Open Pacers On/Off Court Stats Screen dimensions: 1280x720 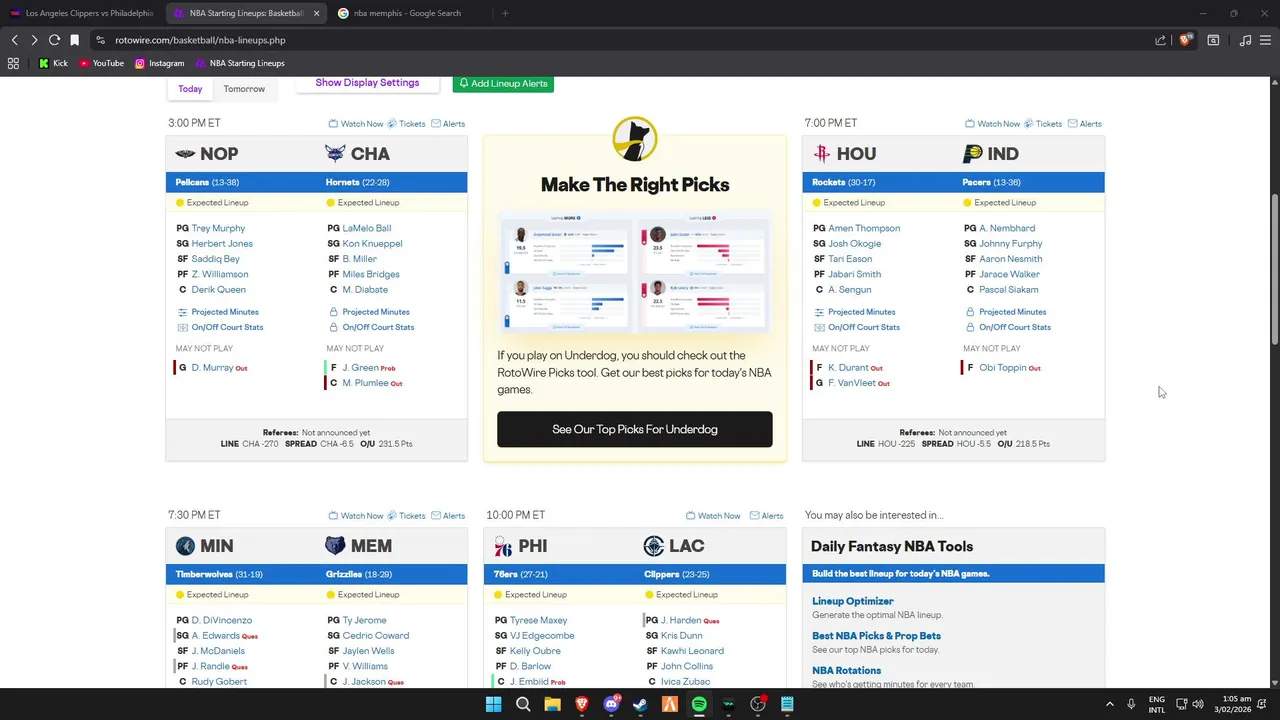[x=1015, y=327]
